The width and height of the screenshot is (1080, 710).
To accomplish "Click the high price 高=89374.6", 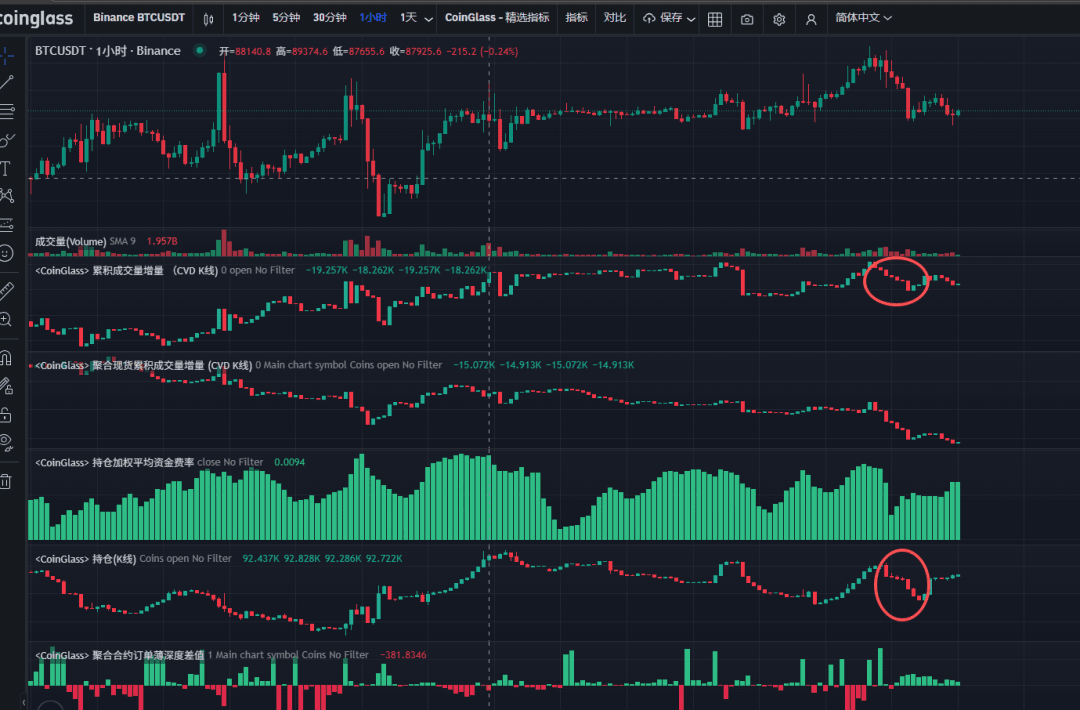I will coord(302,51).
